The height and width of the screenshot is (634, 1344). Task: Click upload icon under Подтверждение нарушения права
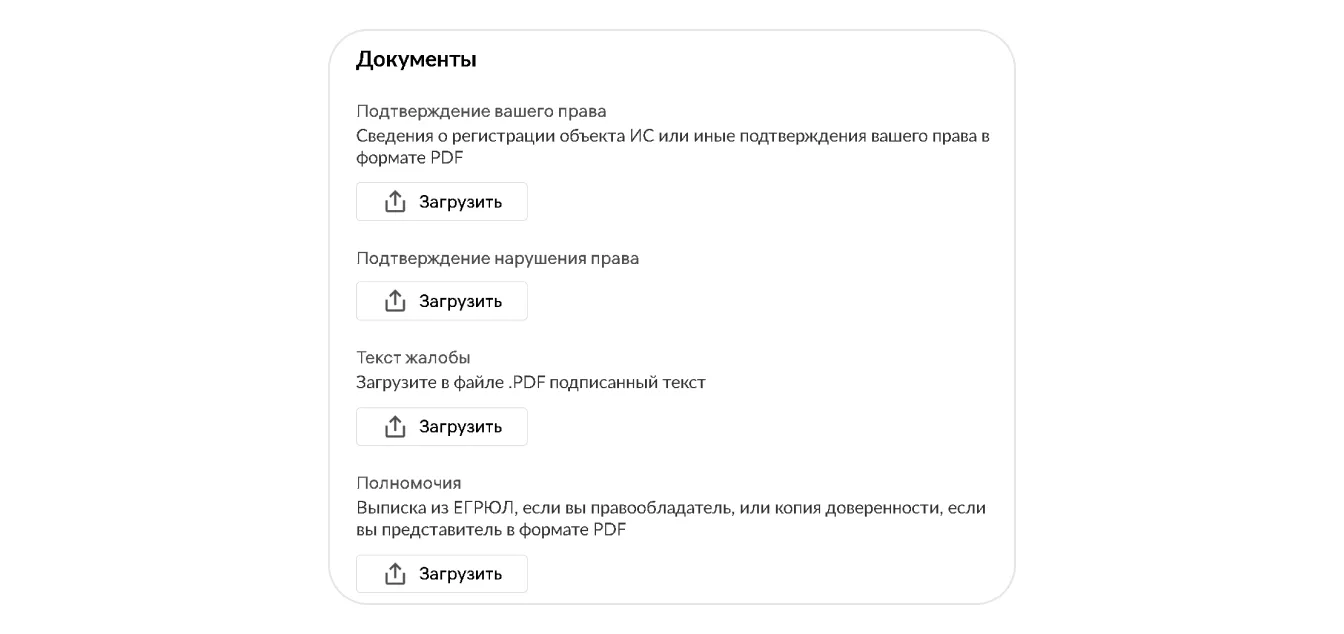tap(395, 301)
